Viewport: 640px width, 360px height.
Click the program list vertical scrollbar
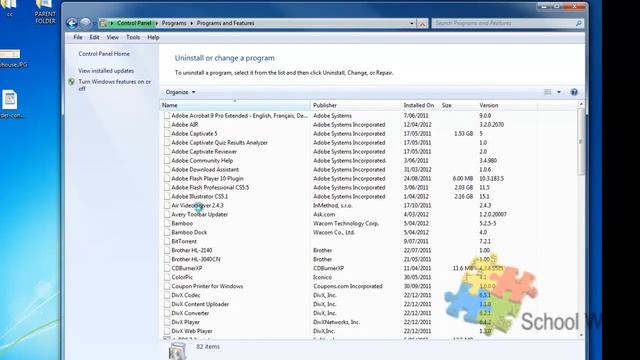click(581, 142)
